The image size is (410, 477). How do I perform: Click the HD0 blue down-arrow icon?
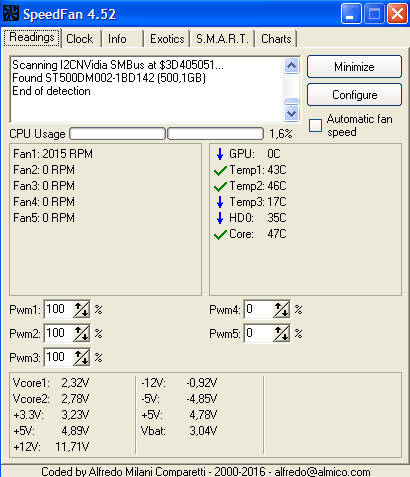[x=220, y=218]
